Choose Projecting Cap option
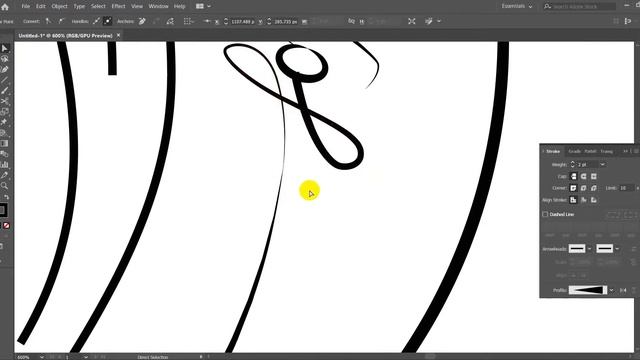Screen dimensions: 640x360 click(x=594, y=176)
